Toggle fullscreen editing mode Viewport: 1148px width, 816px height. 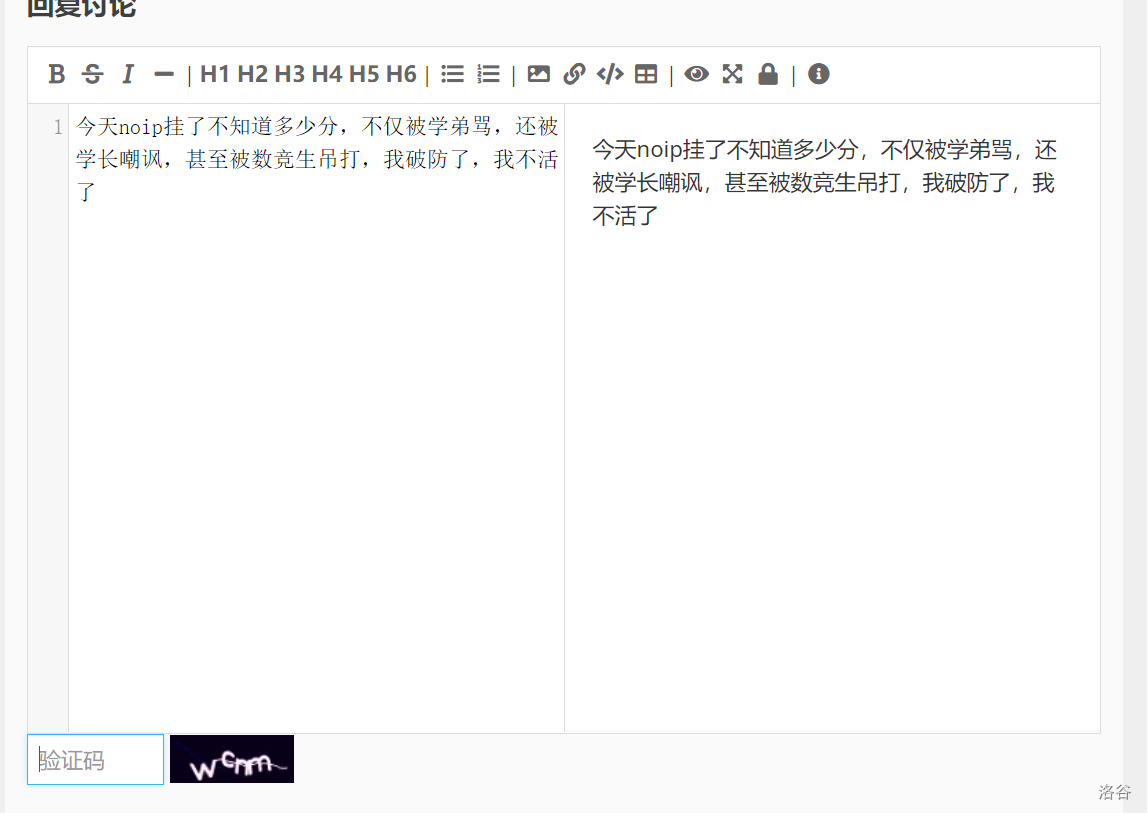pyautogui.click(x=733, y=74)
